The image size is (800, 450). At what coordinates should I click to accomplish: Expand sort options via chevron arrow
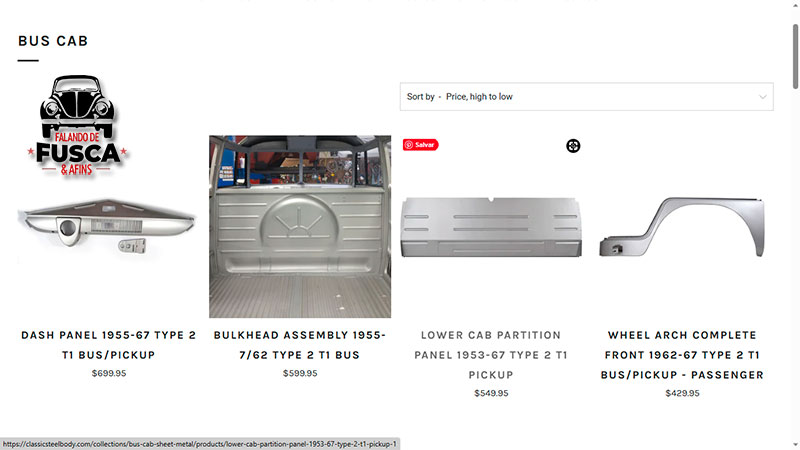pyautogui.click(x=762, y=97)
